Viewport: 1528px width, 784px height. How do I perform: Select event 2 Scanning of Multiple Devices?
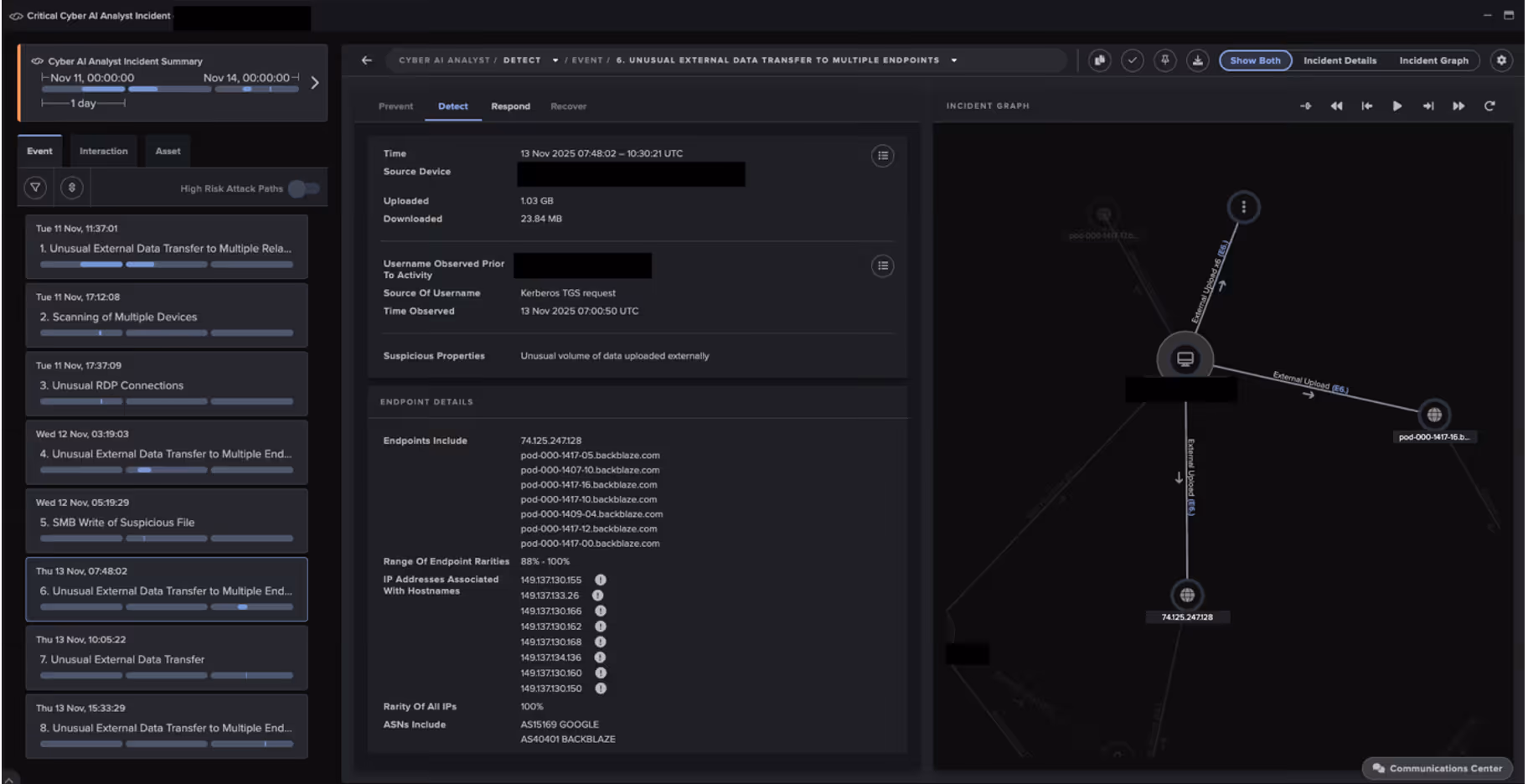167,316
